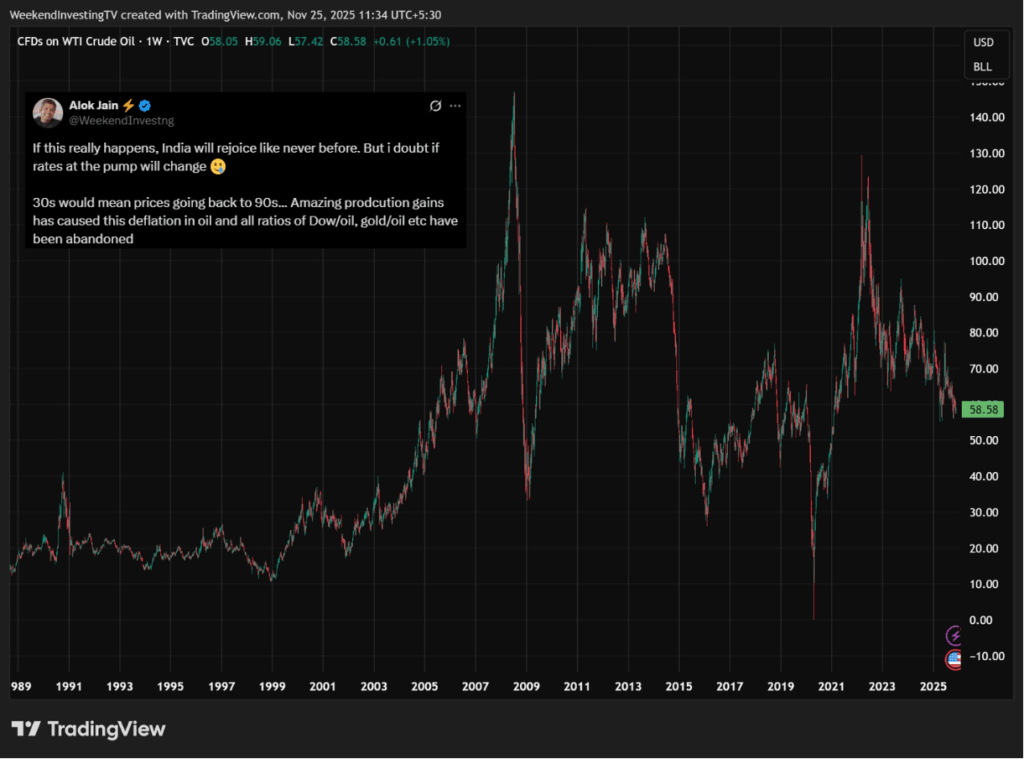The height and width of the screenshot is (759, 1024).
Task: Click Alok Jain's profile picture
Action: (x=47, y=112)
